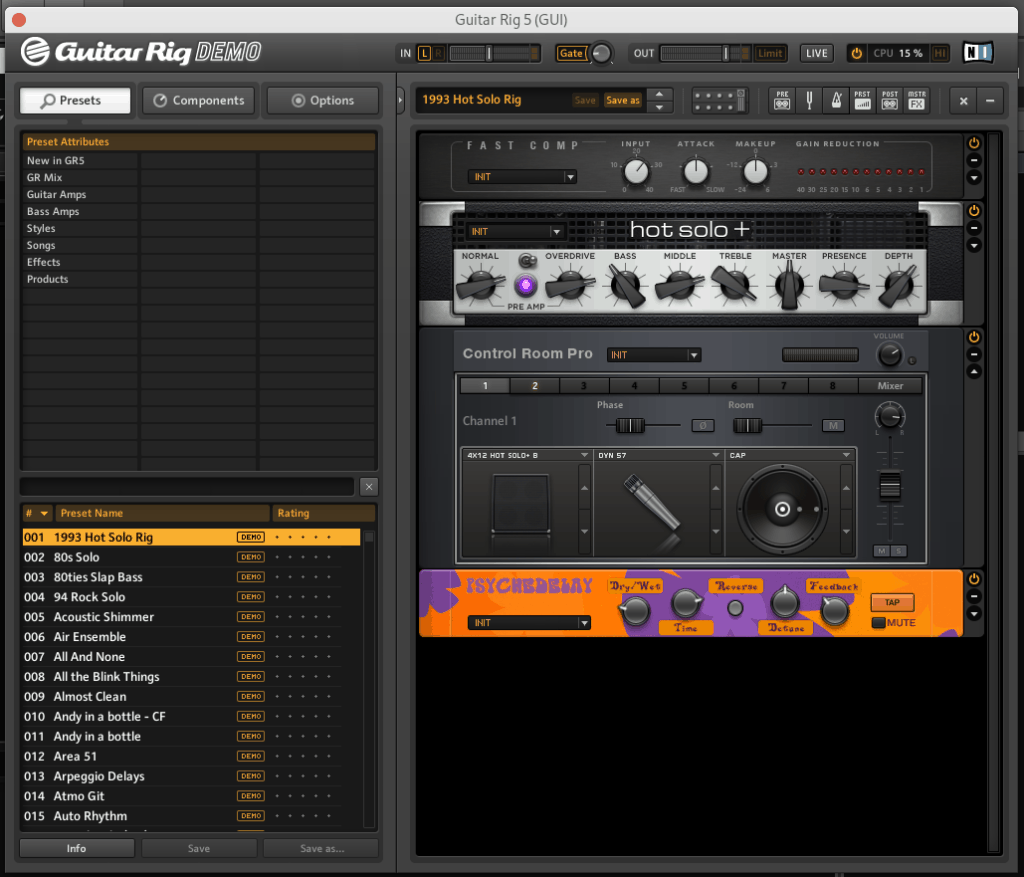Open Control Room Pro INIT preset dropdown

pyautogui.click(x=654, y=355)
